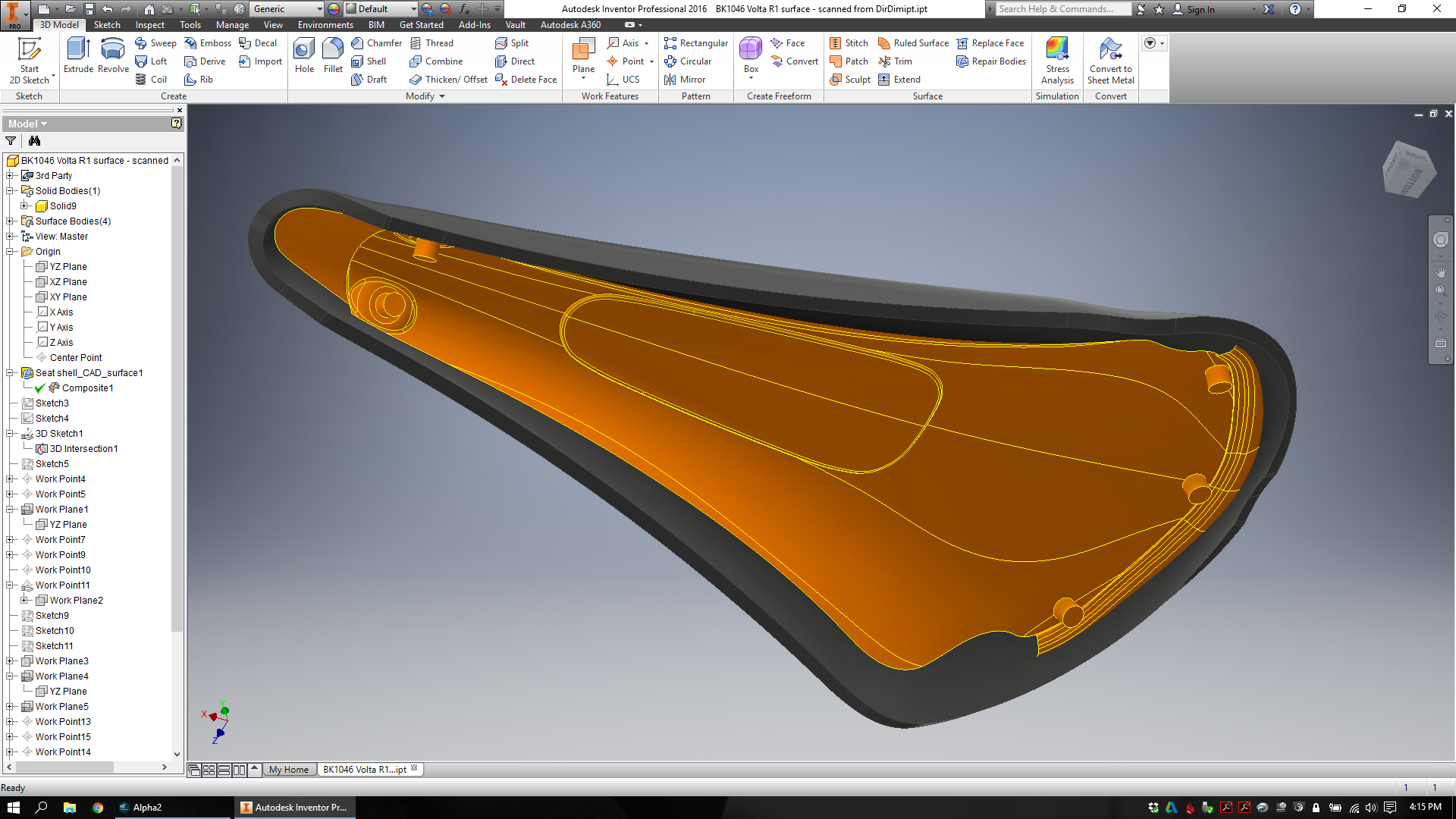1456x819 pixels.
Task: Open the Inspect ribbon tab
Action: (x=150, y=25)
